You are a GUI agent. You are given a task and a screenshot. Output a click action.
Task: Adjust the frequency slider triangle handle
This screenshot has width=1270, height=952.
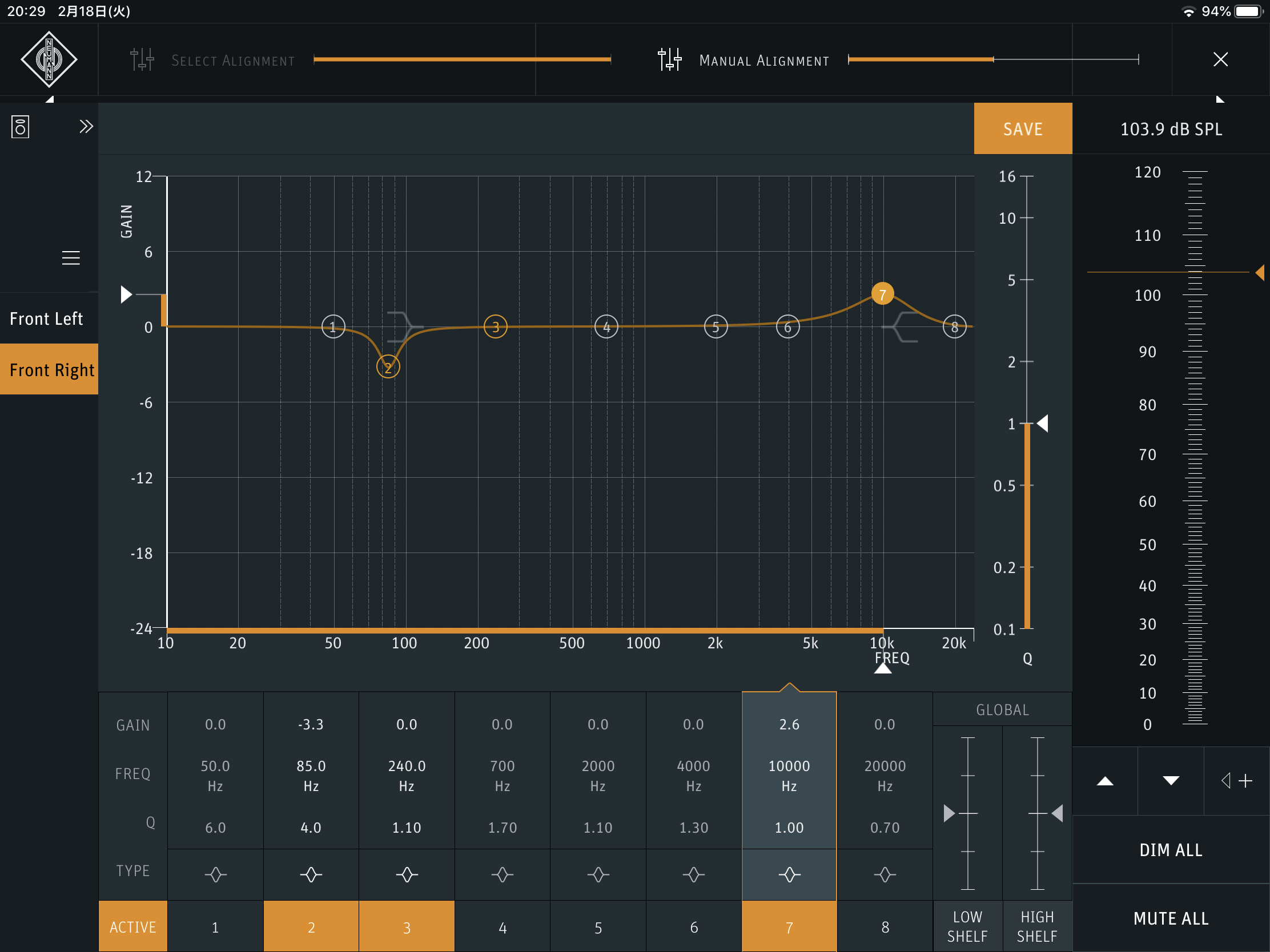[x=883, y=668]
